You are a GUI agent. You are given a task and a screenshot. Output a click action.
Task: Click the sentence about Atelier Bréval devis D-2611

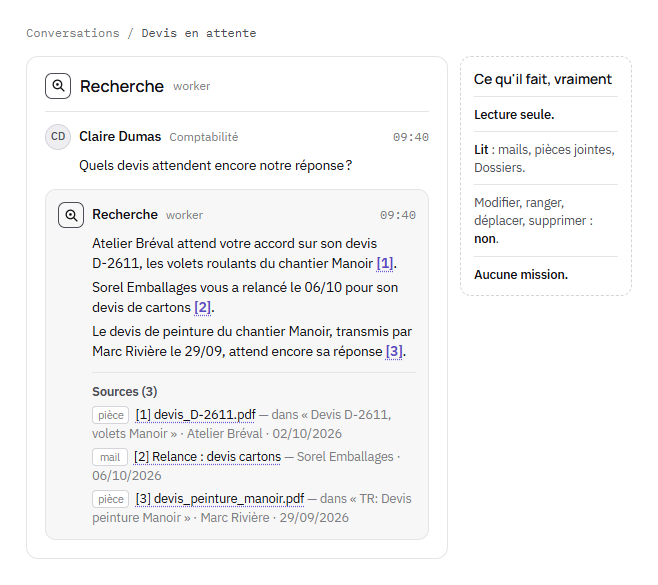(x=245, y=253)
